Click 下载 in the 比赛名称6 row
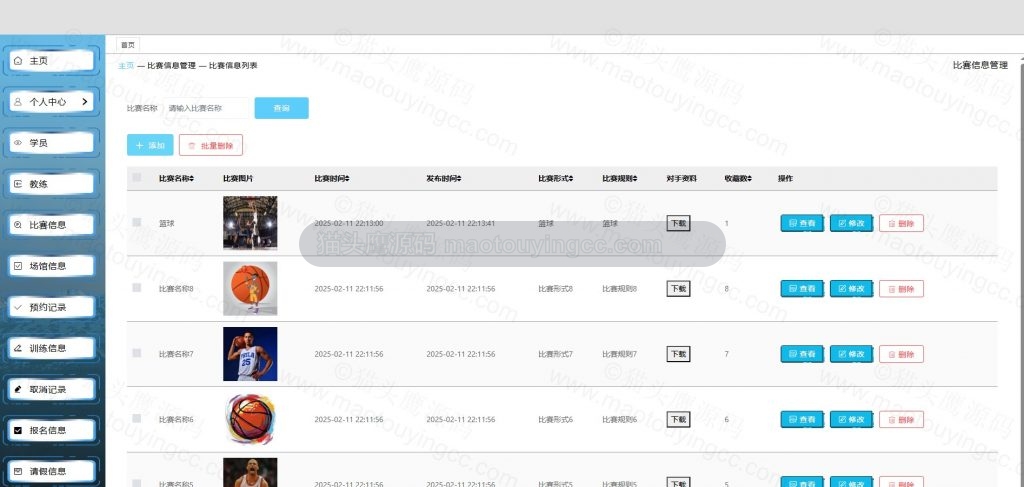The width and height of the screenshot is (1024, 487). pyautogui.click(x=679, y=419)
